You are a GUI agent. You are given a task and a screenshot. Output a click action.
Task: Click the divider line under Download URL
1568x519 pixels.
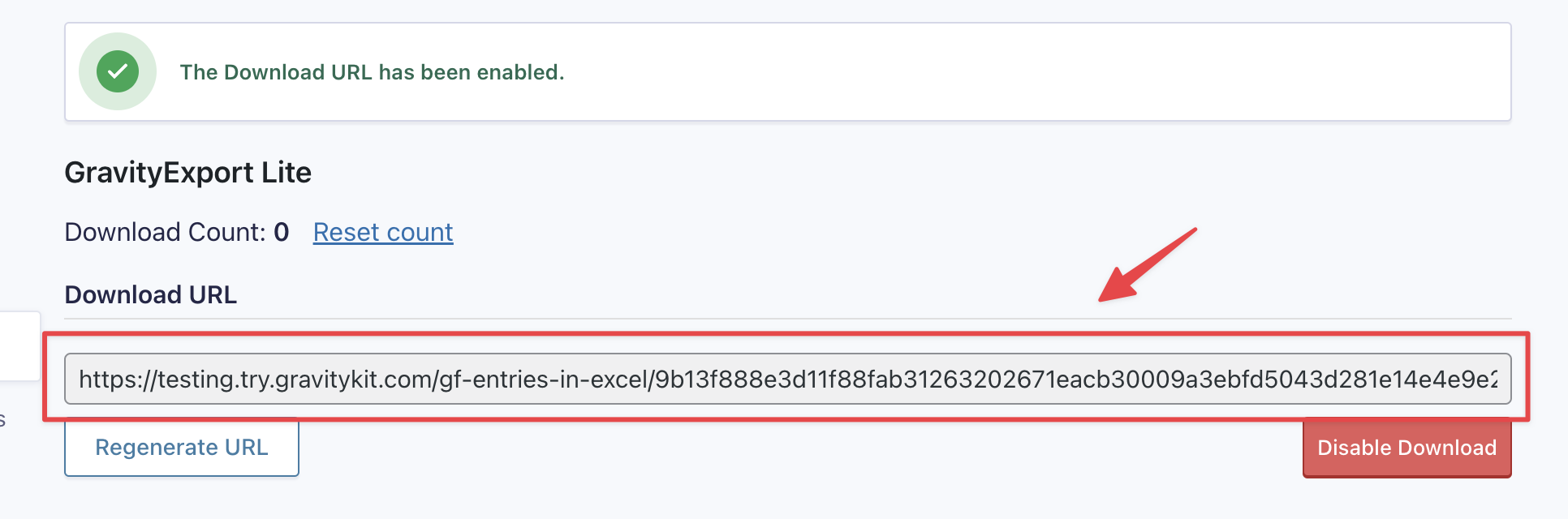point(730,319)
